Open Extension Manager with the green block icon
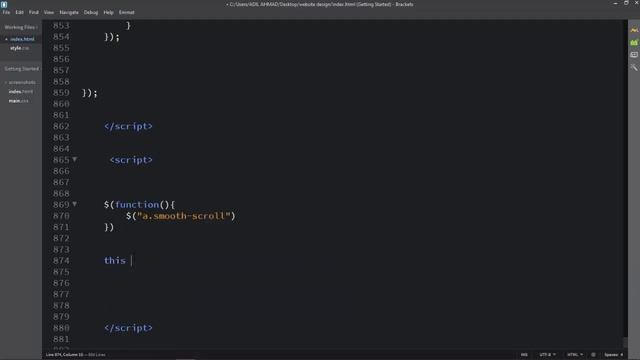This screenshot has width=640, height=360. pyautogui.click(x=634, y=42)
